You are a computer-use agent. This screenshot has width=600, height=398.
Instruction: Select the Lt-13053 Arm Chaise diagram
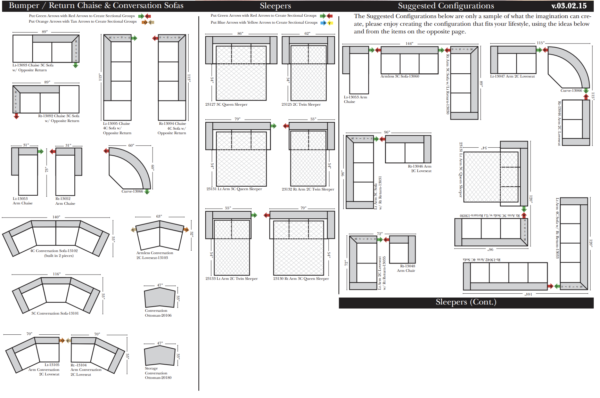(25, 171)
